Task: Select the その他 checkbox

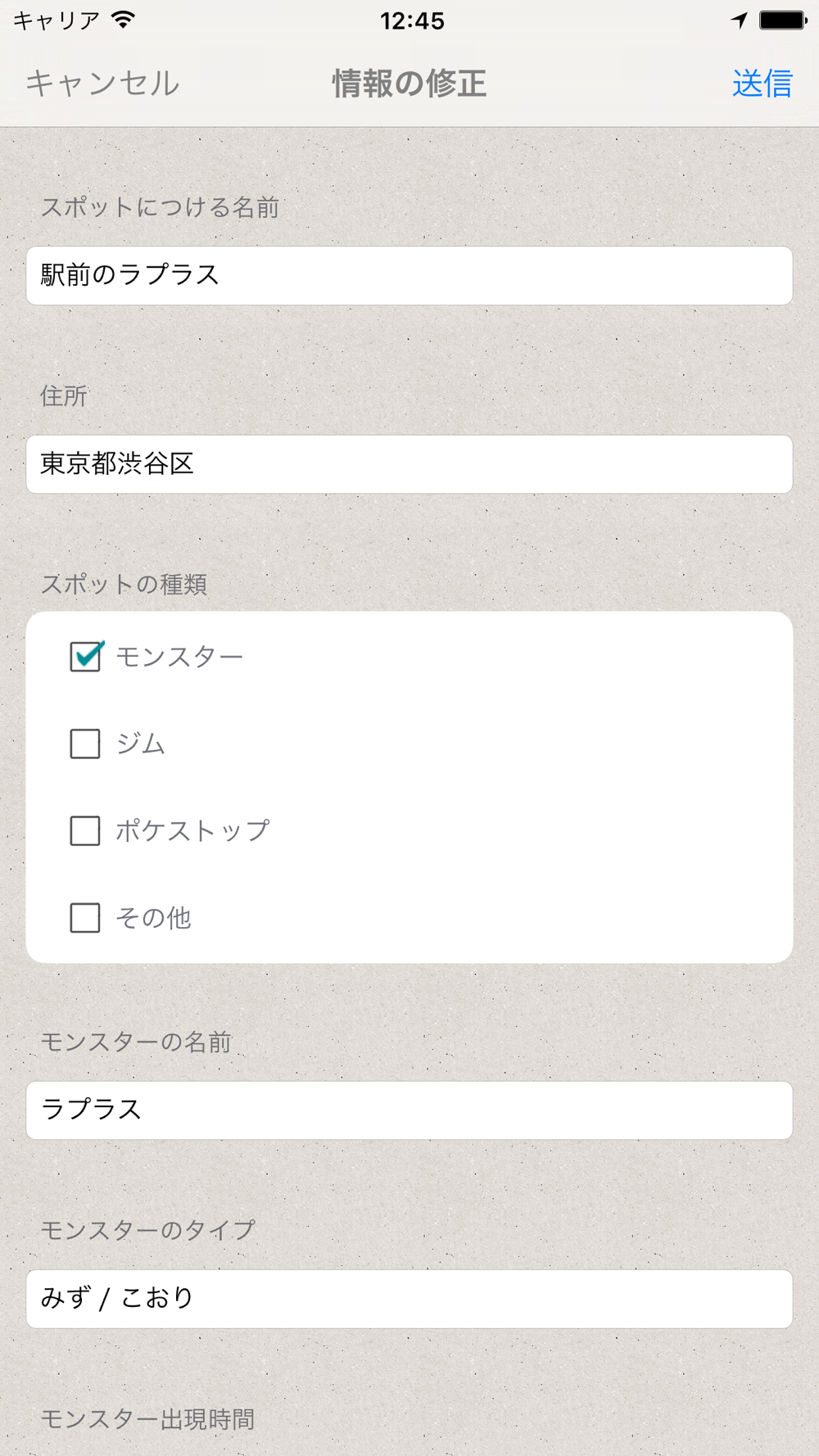Action: 84,918
